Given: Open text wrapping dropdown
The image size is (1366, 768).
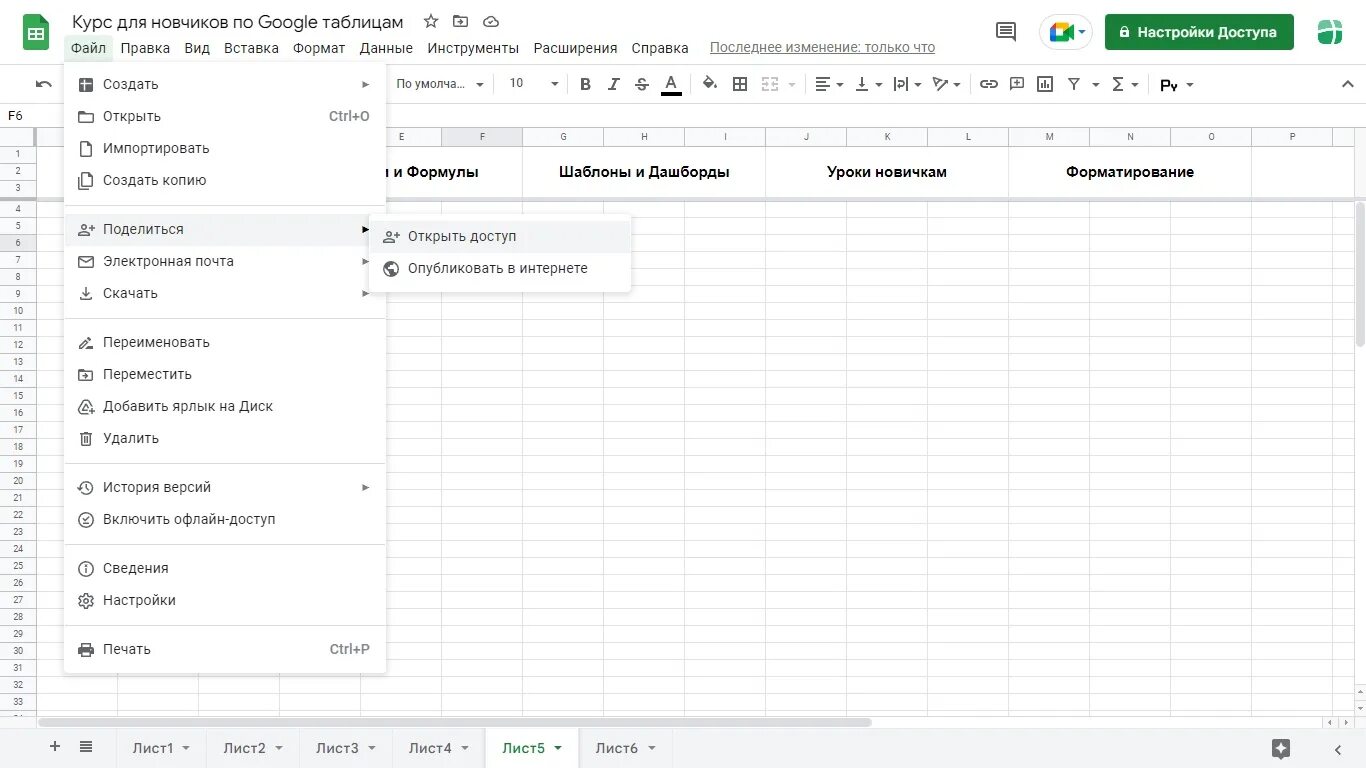Looking at the screenshot, I should [x=907, y=84].
